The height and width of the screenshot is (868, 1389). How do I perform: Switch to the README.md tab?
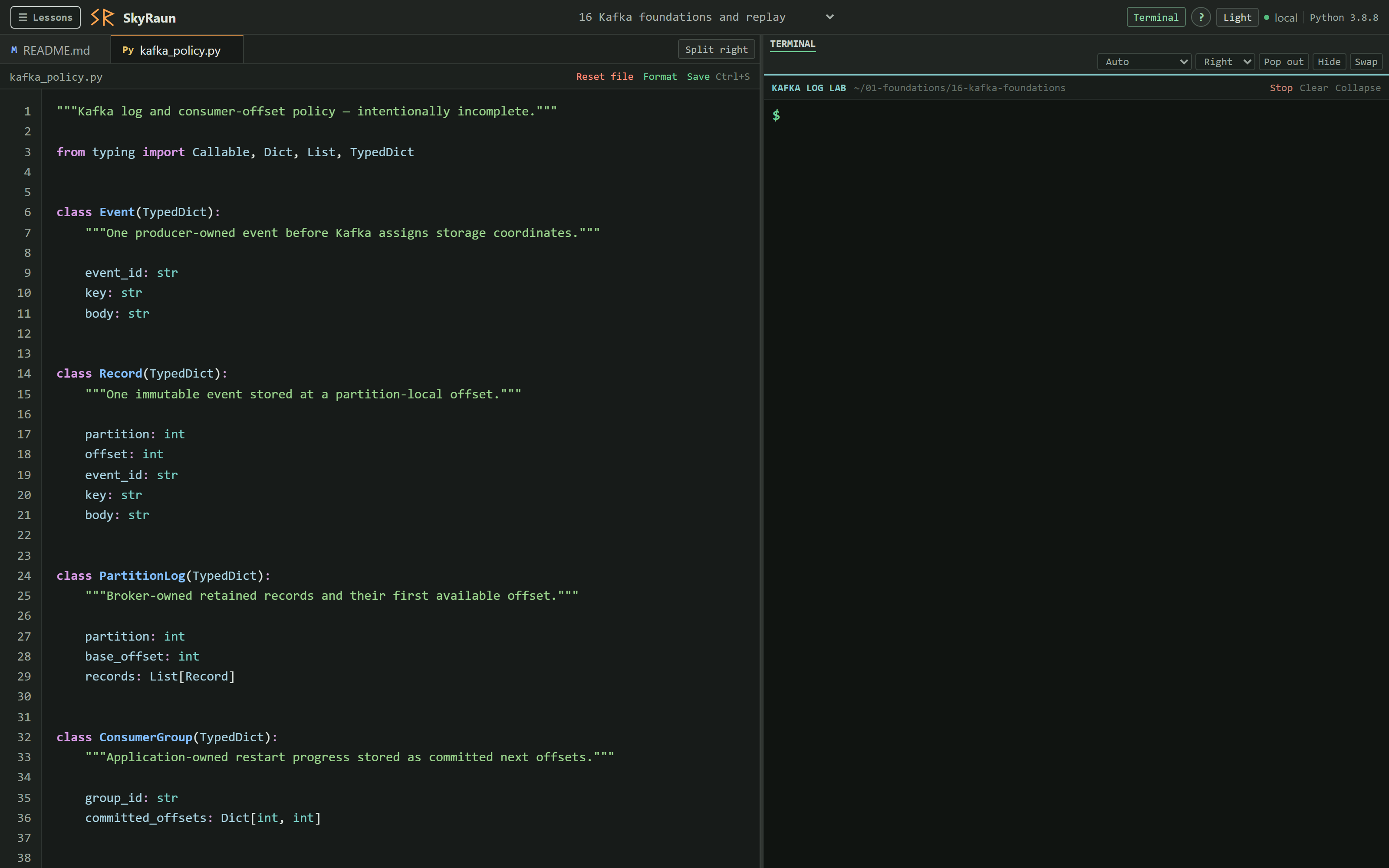pos(55,50)
